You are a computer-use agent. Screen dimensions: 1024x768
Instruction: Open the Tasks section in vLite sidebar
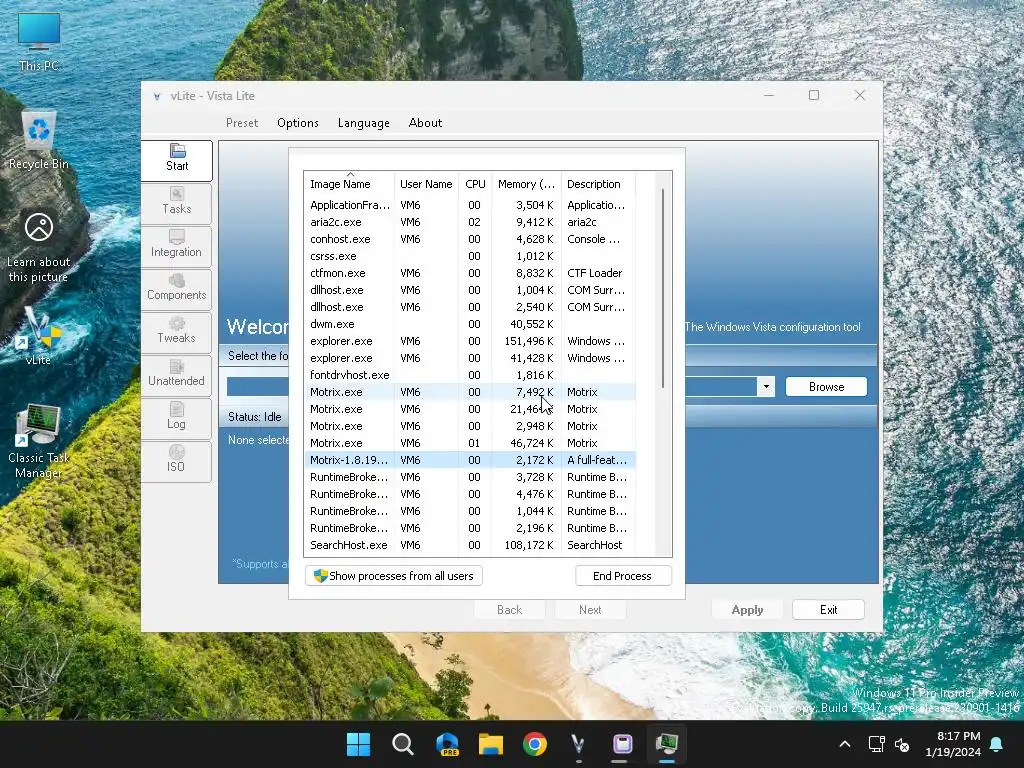tap(177, 202)
